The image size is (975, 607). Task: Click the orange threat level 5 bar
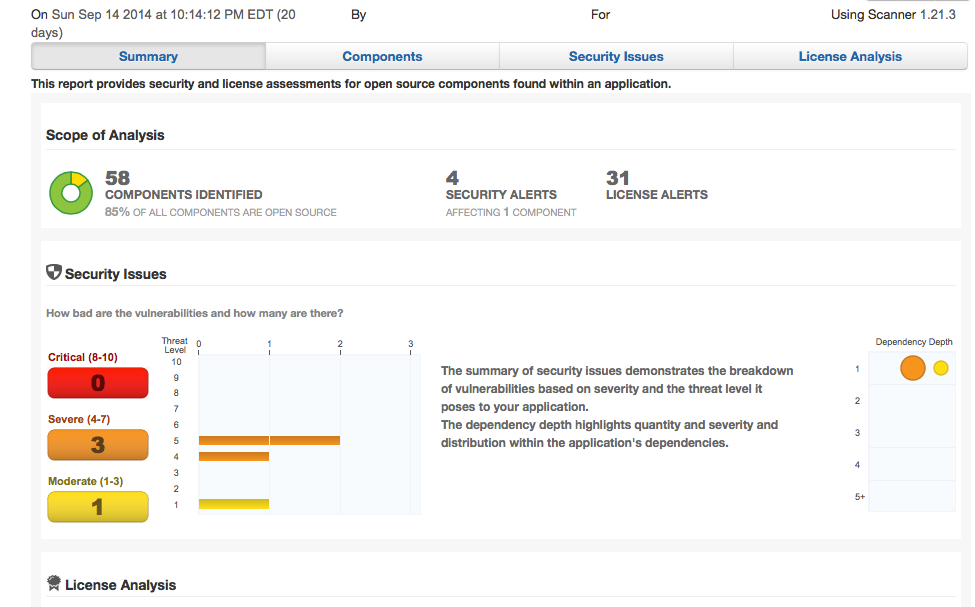[x=269, y=440]
